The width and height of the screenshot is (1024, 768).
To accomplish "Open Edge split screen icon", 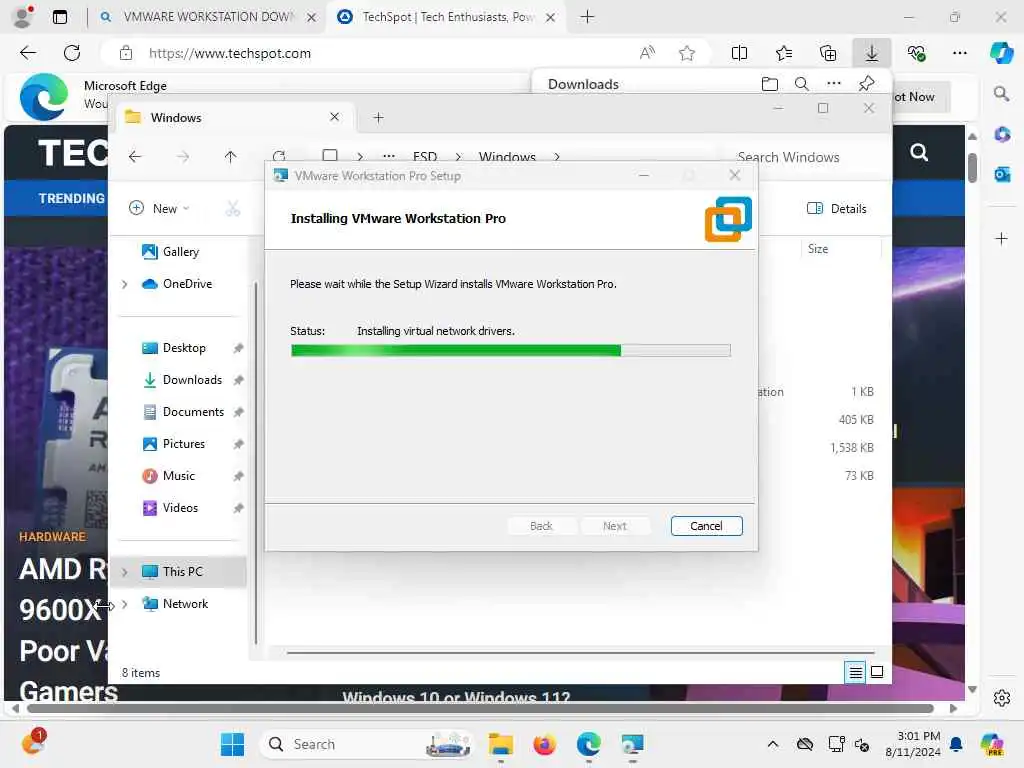I will pyautogui.click(x=739, y=53).
